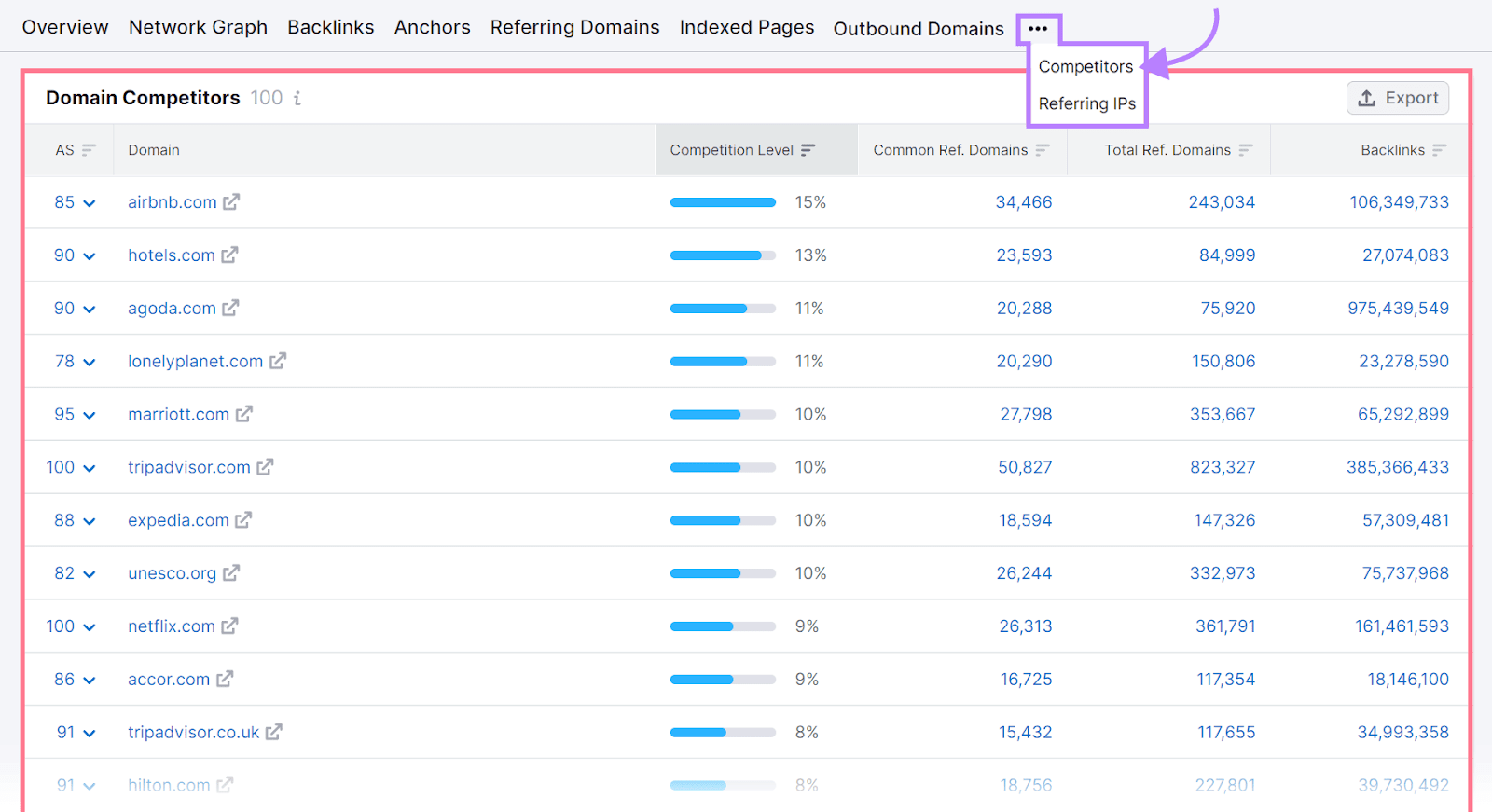
Task: Select Competitors from the dropdown menu
Action: pos(1086,66)
